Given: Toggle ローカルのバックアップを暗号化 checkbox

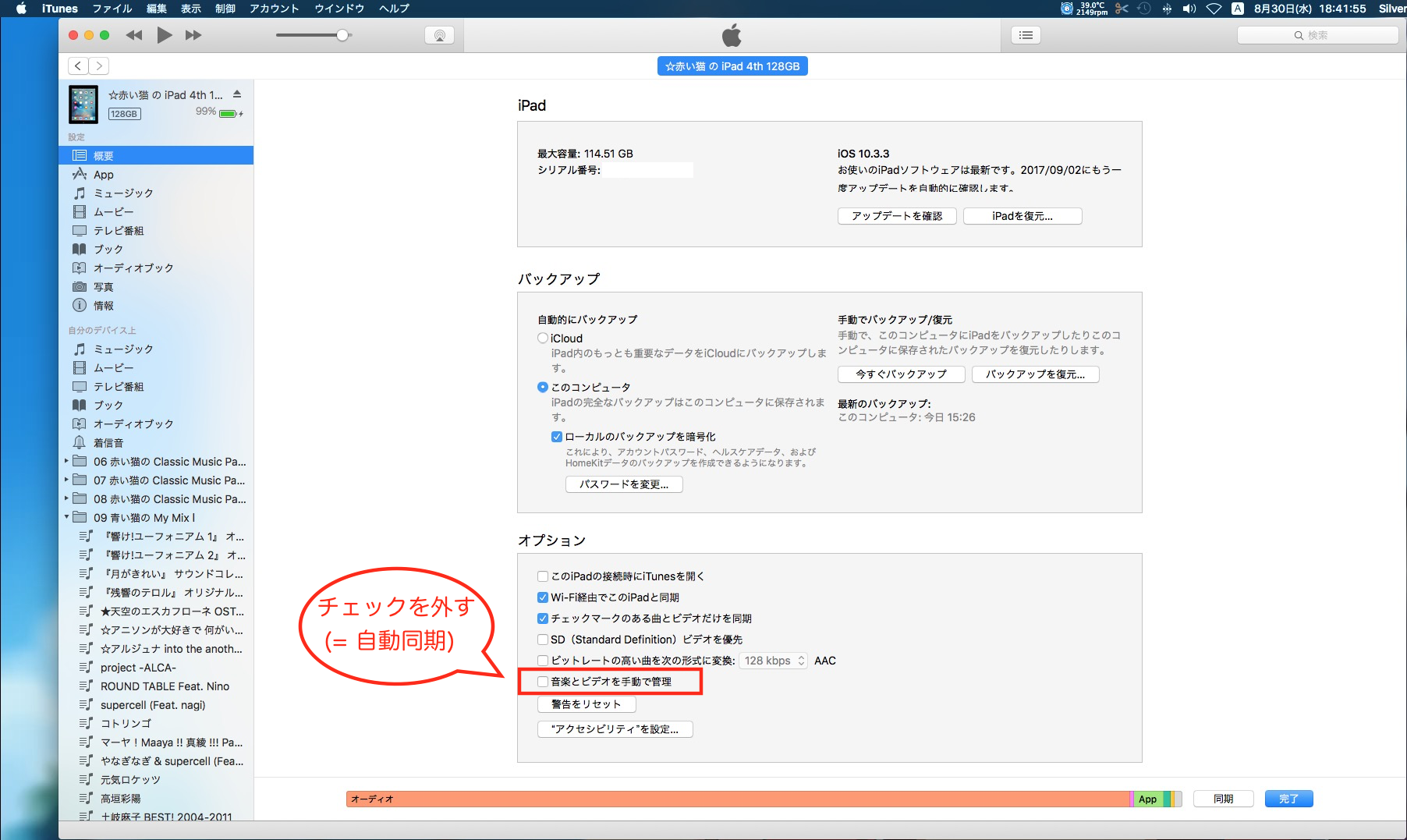Looking at the screenshot, I should click(557, 437).
